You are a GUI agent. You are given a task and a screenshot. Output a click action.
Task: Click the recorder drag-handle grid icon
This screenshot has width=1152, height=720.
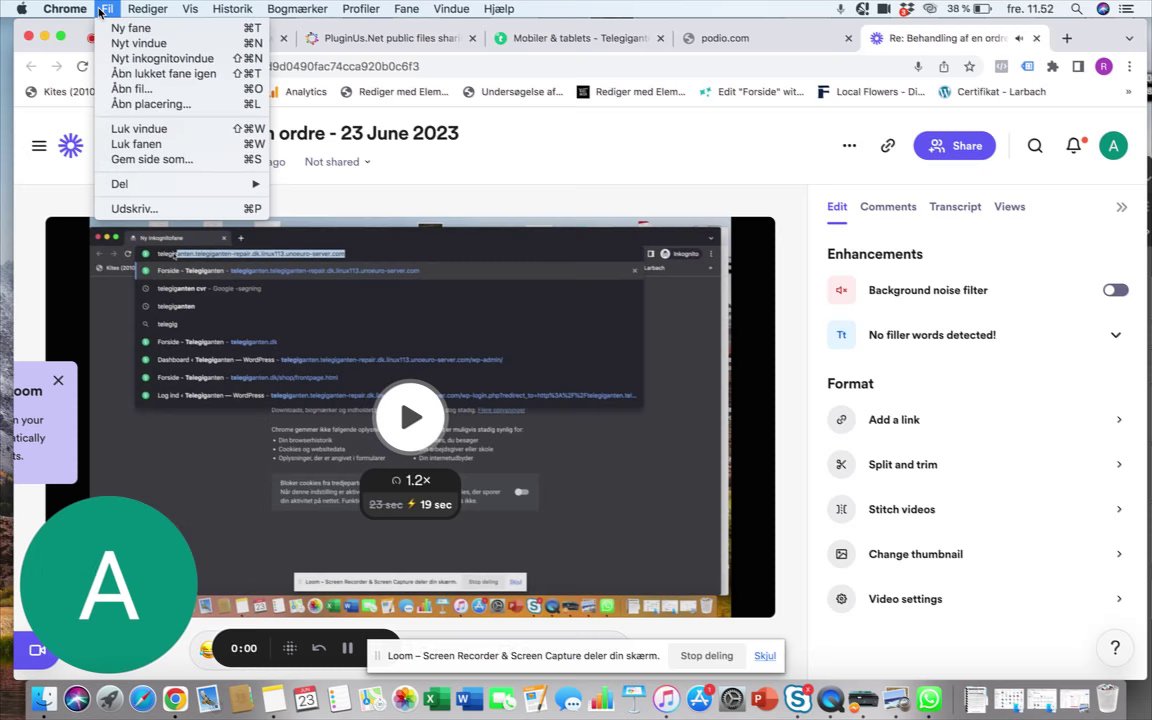[x=289, y=648]
